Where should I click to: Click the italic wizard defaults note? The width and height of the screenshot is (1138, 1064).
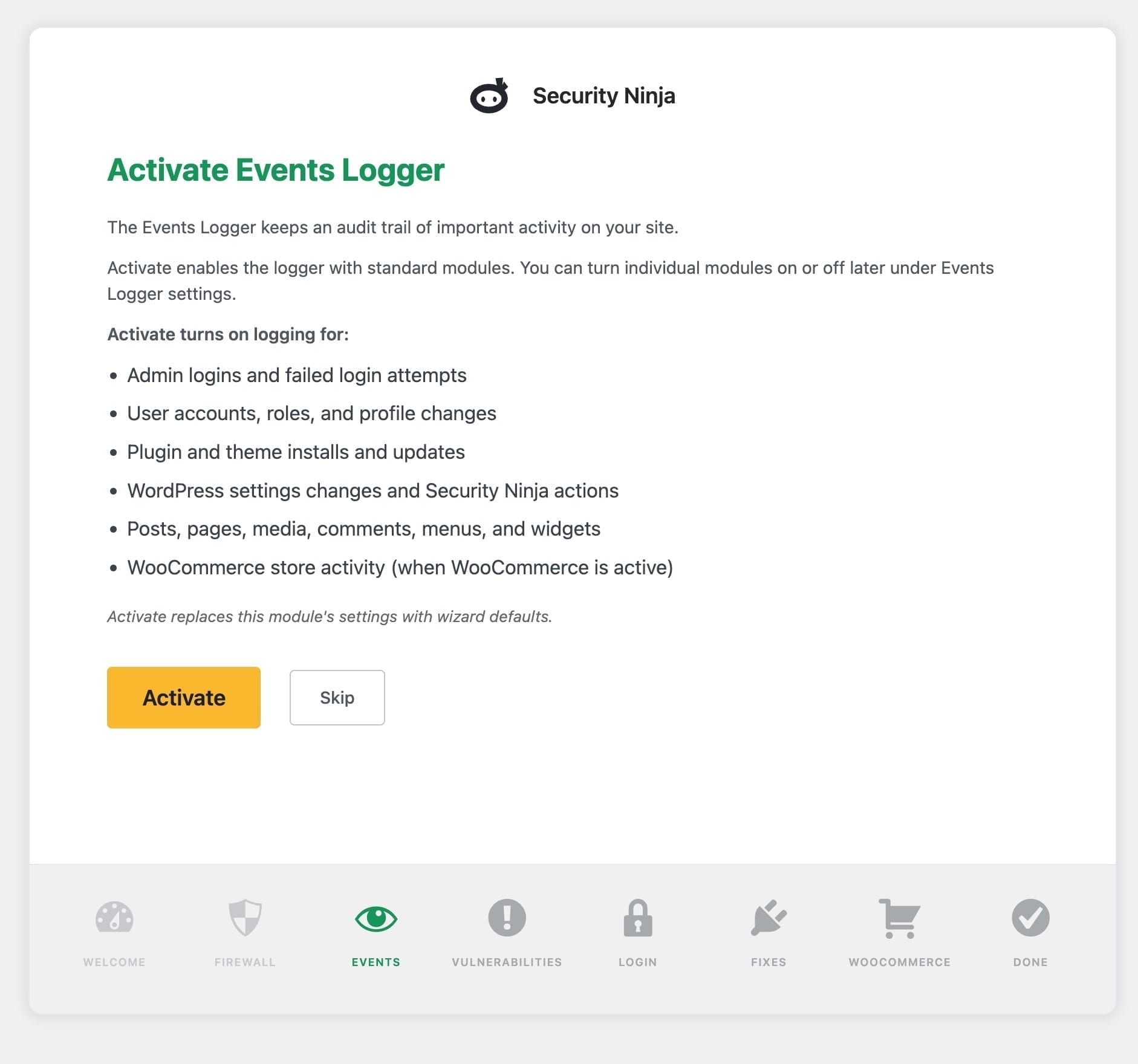[x=330, y=617]
